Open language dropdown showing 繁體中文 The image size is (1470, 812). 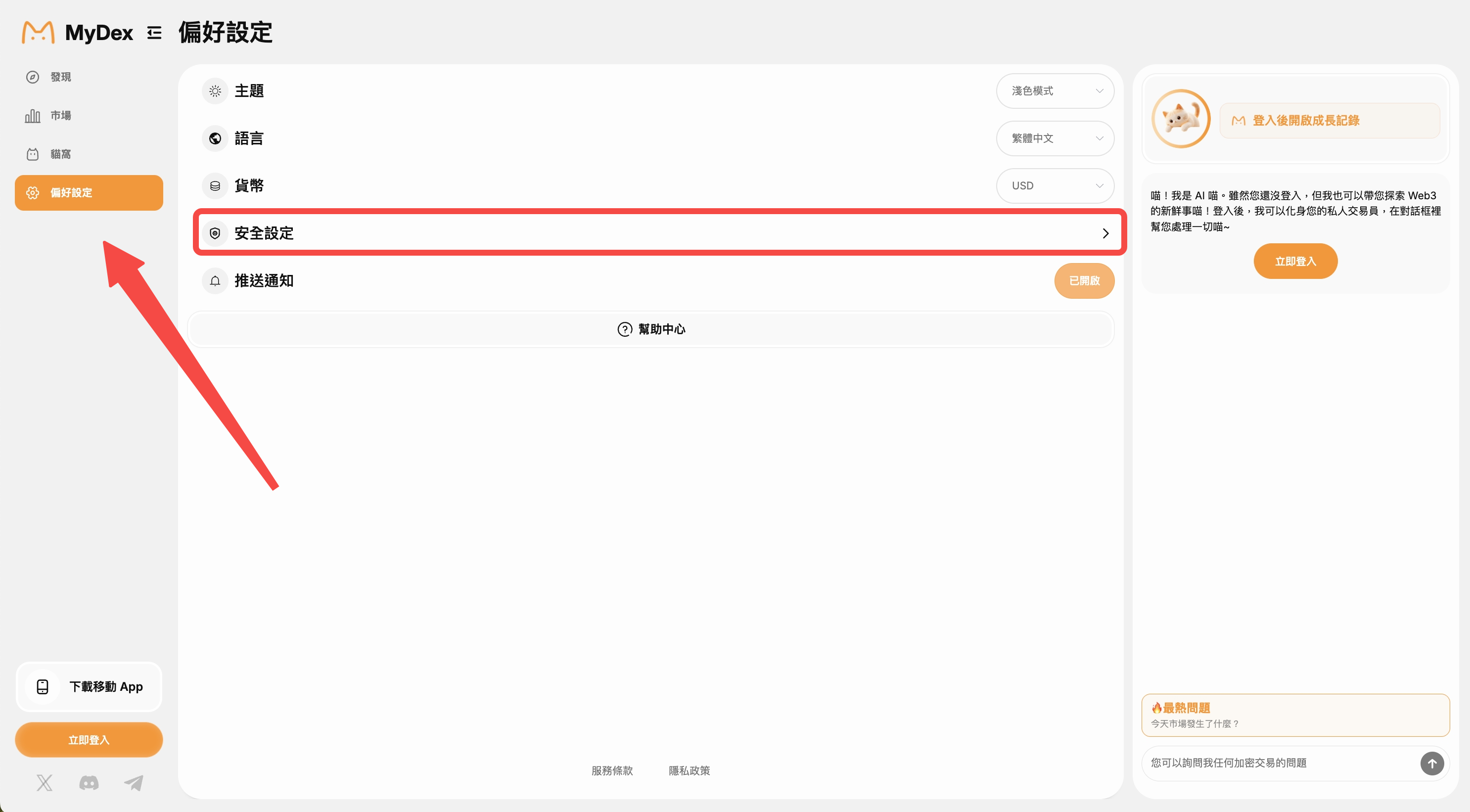click(1055, 138)
